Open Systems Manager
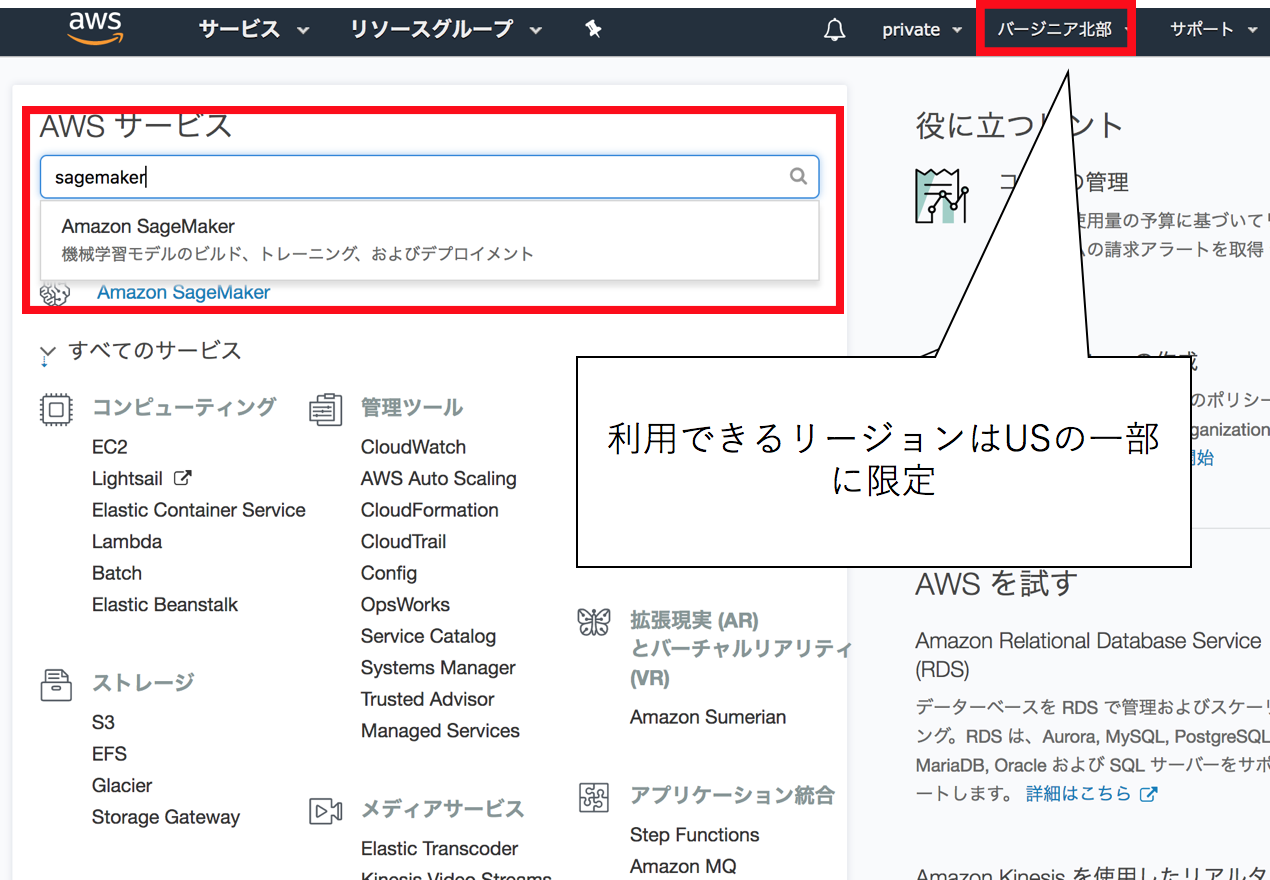1270x880 pixels. pos(438,668)
